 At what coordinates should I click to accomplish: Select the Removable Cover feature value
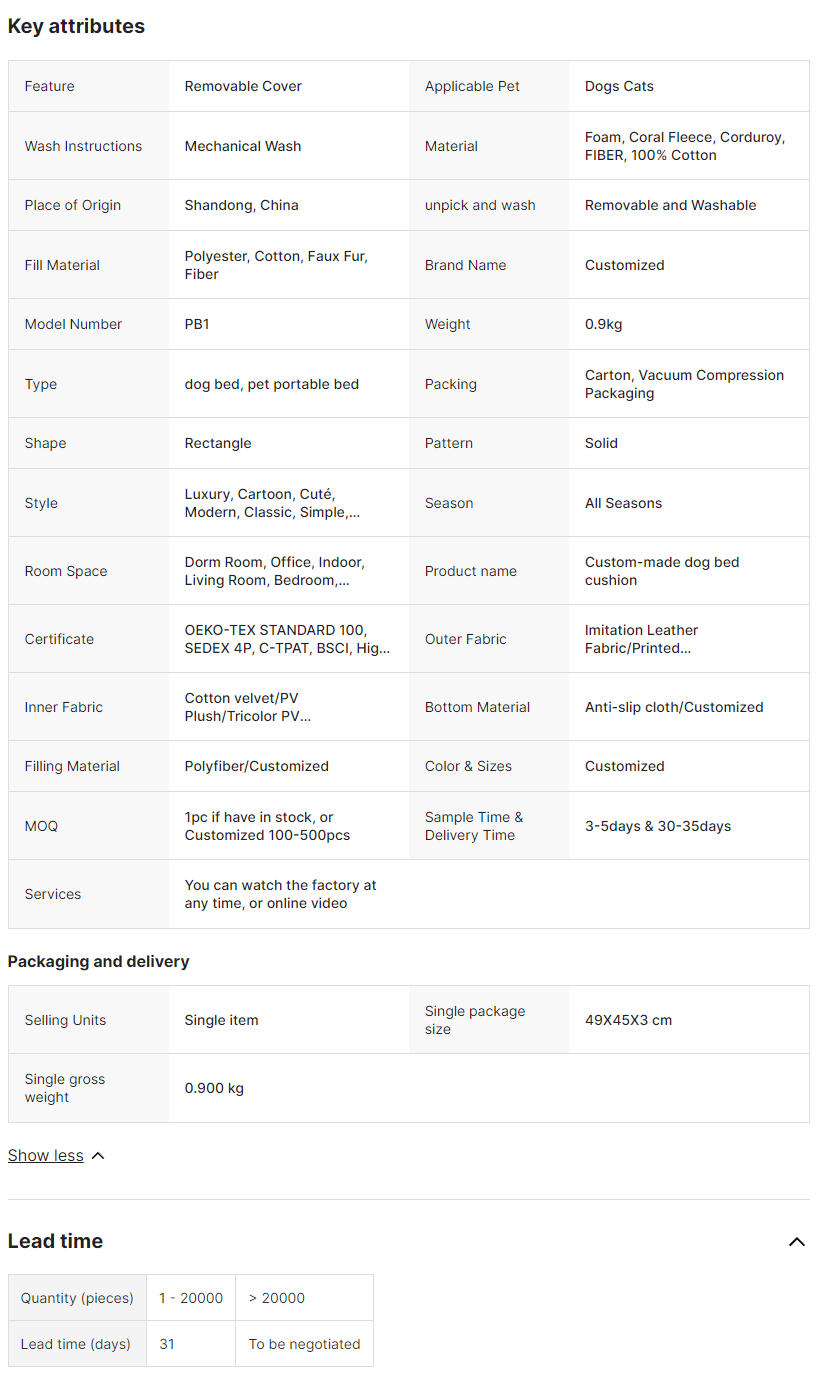243,86
